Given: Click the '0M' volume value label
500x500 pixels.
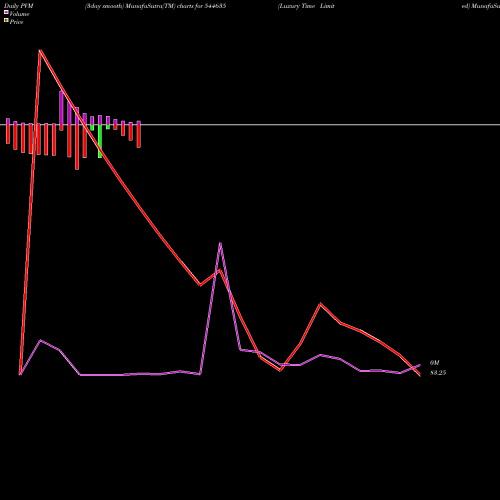Looking at the screenshot, I should [x=435, y=363].
